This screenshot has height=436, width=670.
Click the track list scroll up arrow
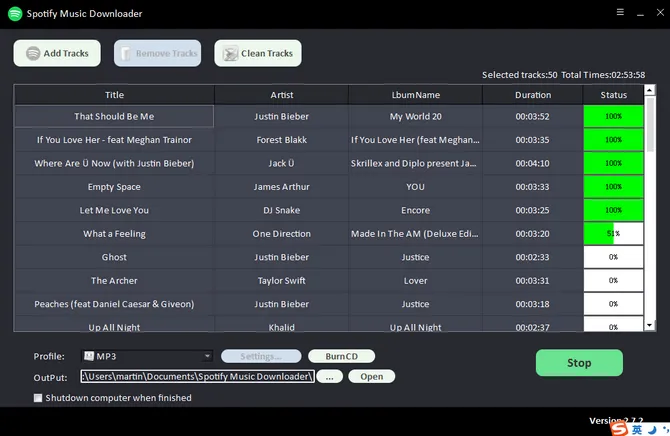pyautogui.click(x=649, y=90)
